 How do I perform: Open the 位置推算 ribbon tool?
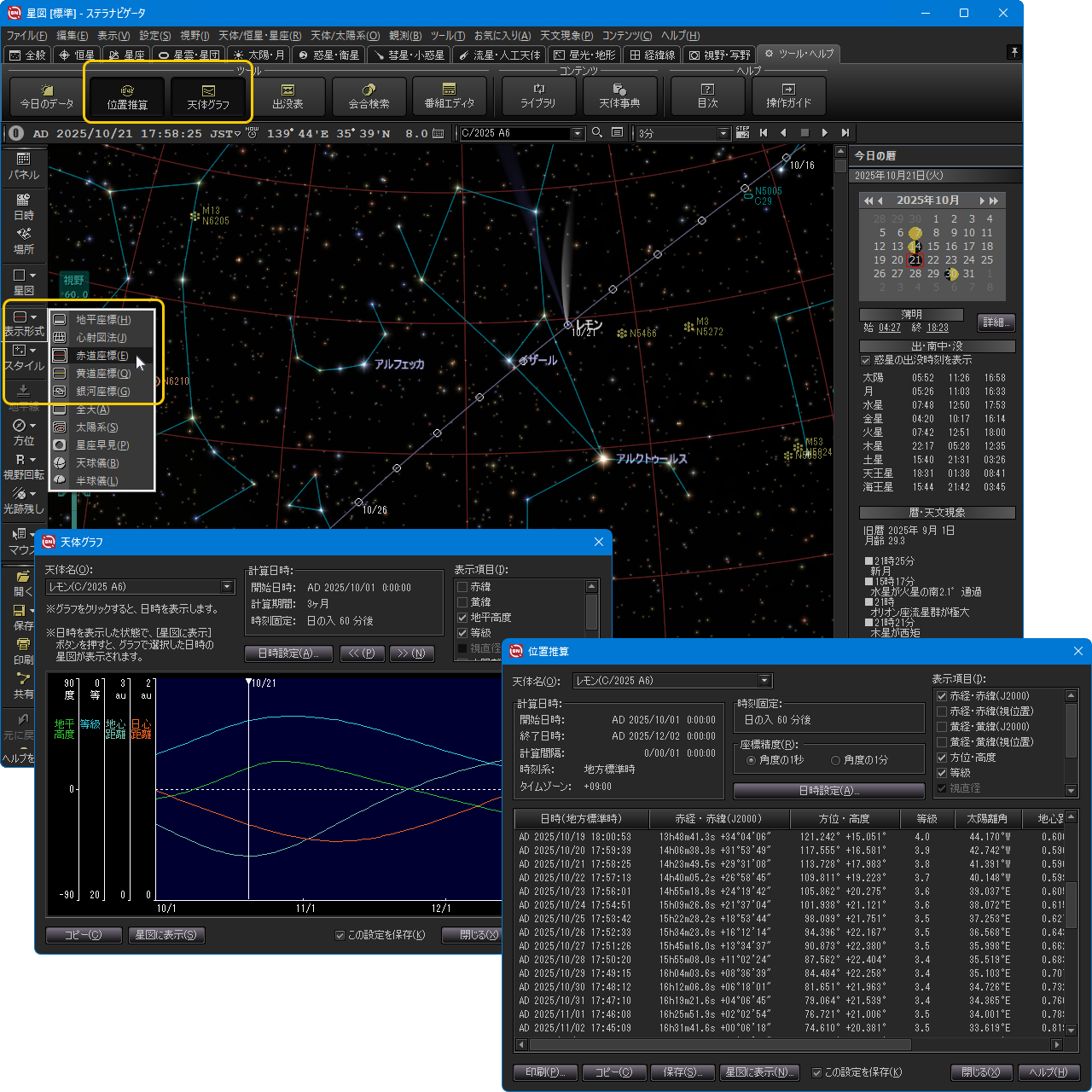(127, 96)
